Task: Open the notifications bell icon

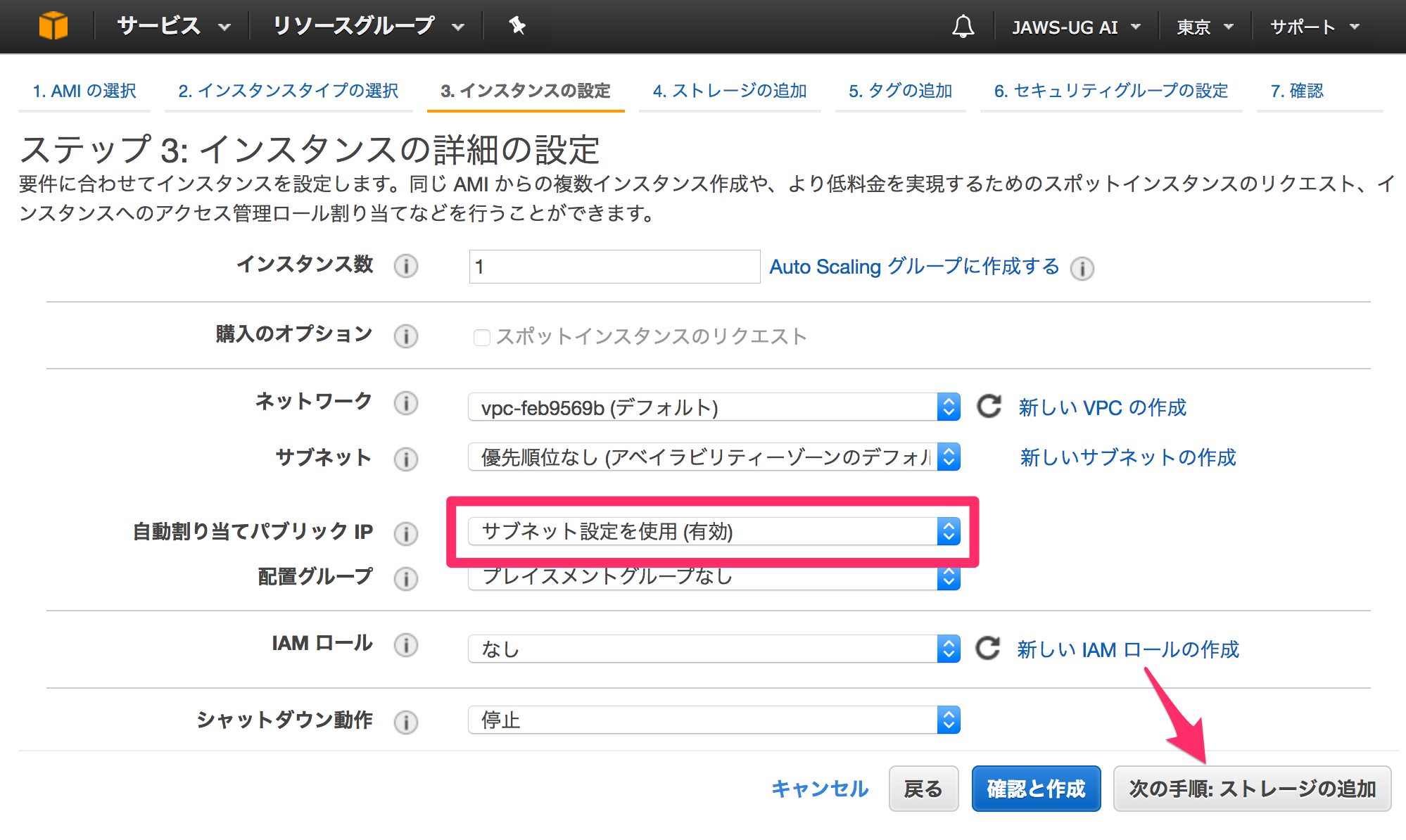Action: [x=963, y=27]
